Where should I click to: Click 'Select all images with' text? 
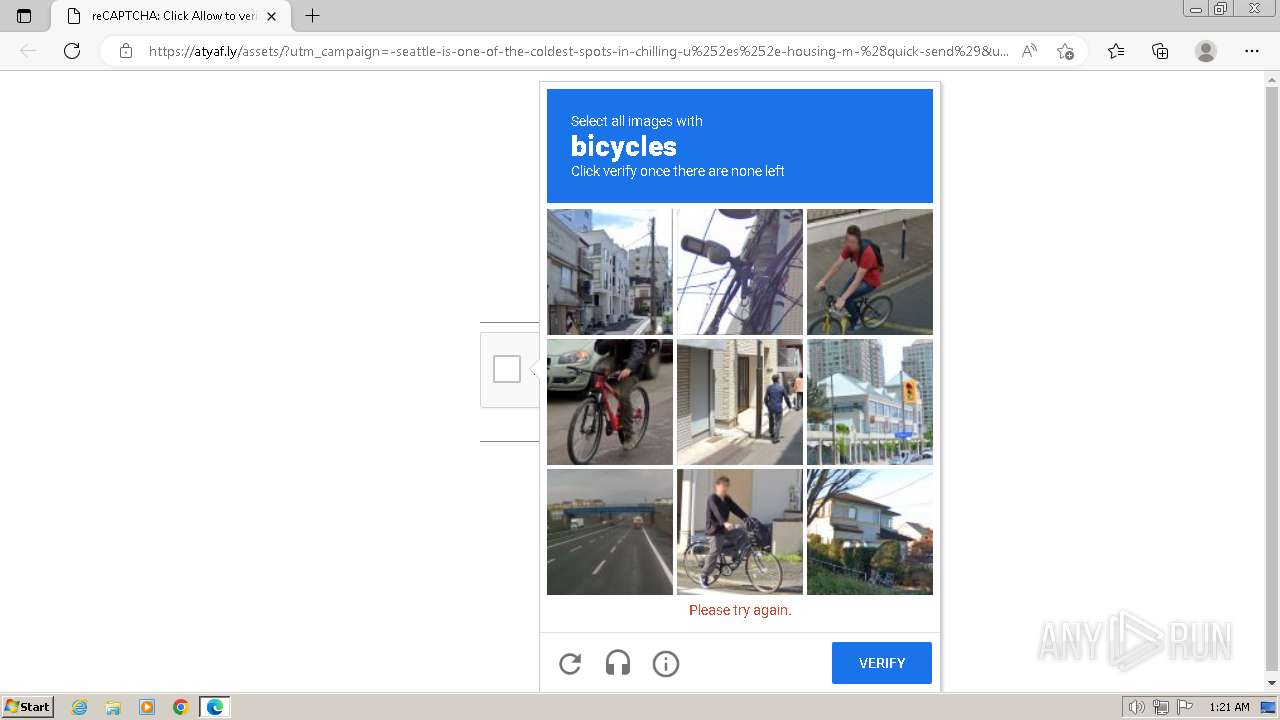pyautogui.click(x=637, y=121)
